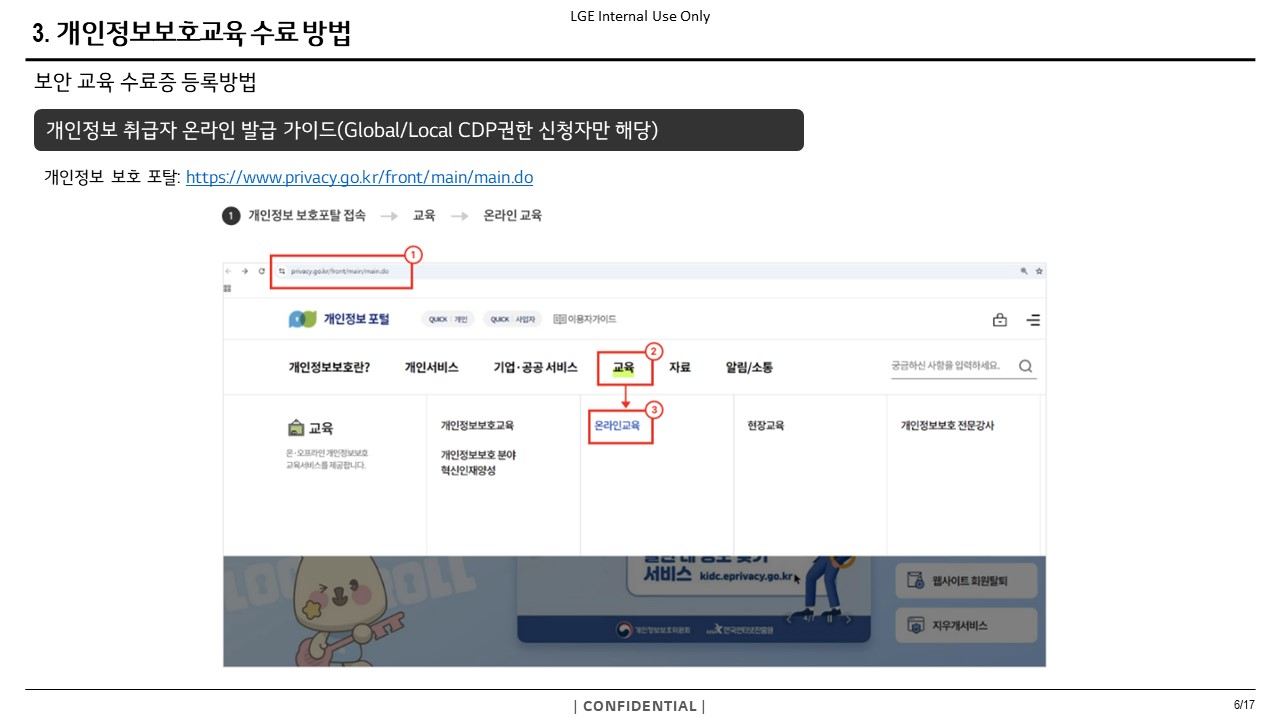
Task: Click the 개인정보 포털 logo
Action: 339,319
